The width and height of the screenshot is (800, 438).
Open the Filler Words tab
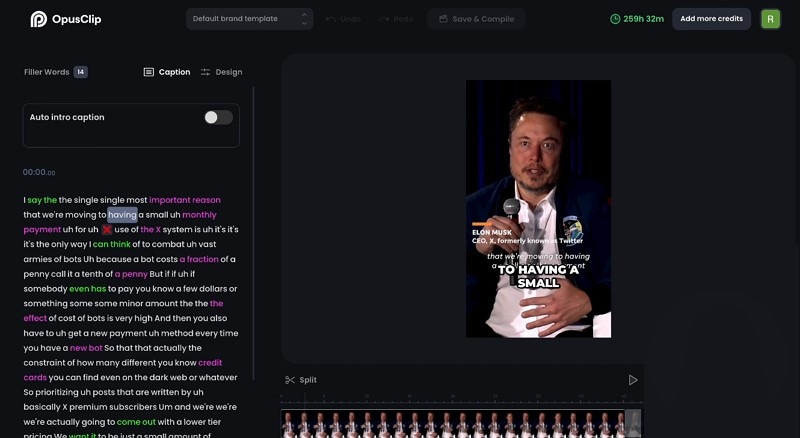click(46, 72)
